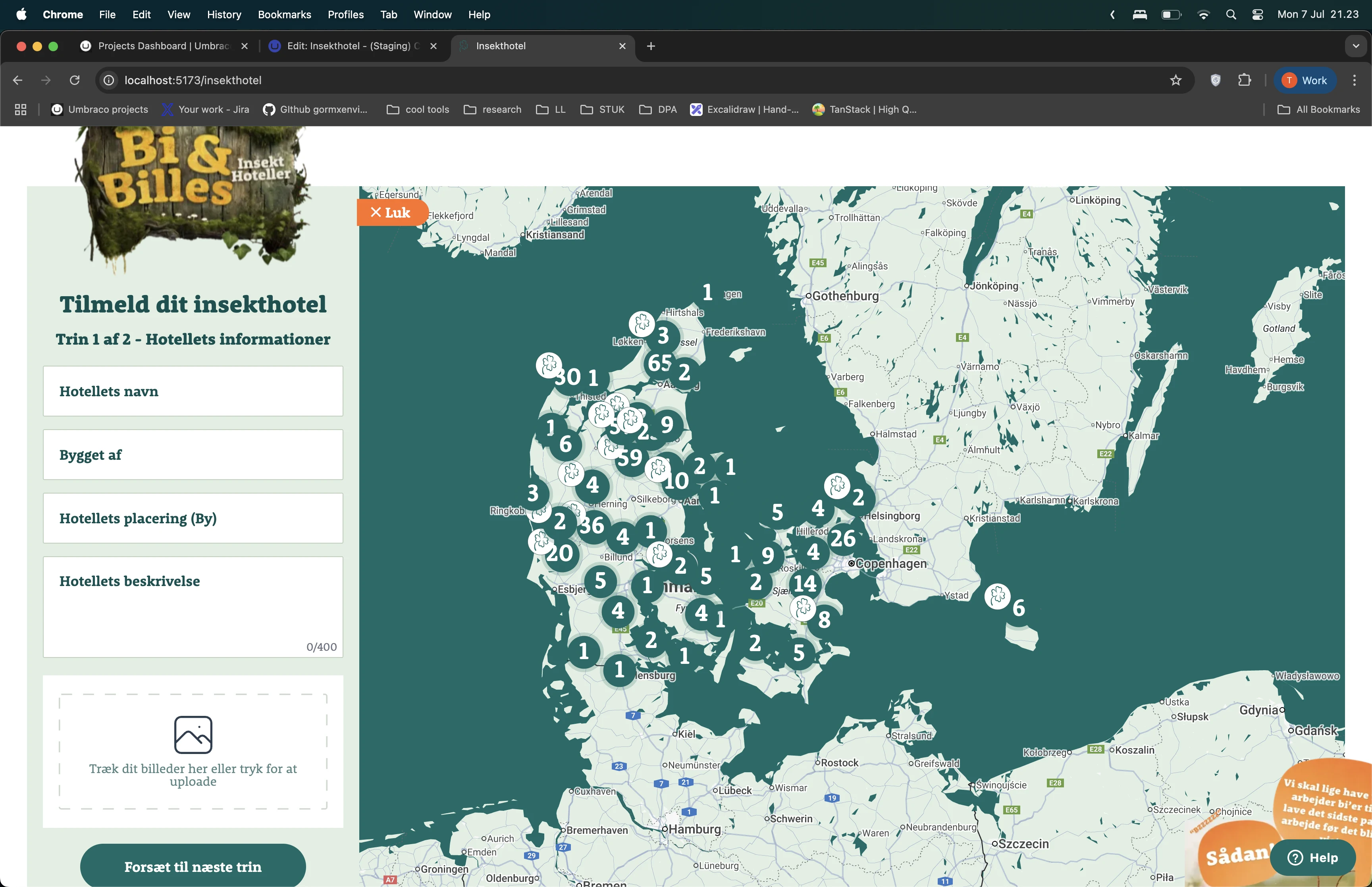Open the Help widget button

click(x=1313, y=857)
